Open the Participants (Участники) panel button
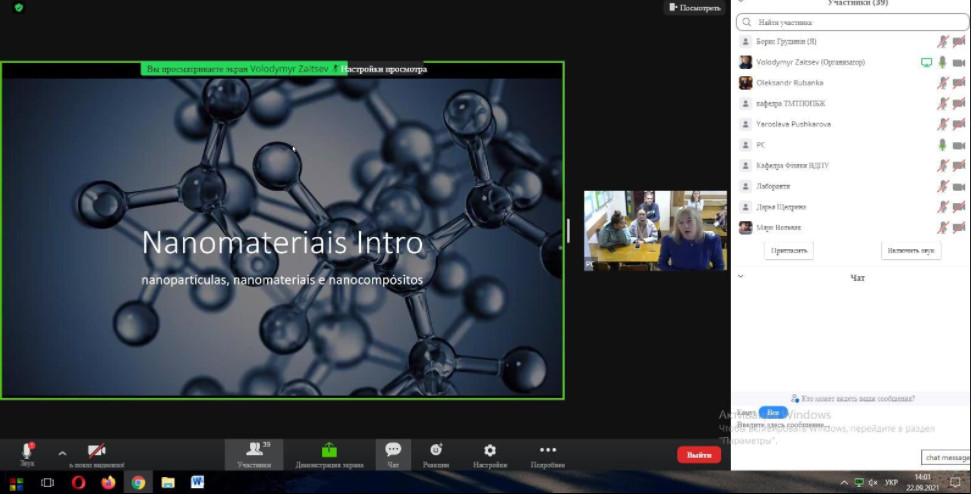 [x=254, y=454]
